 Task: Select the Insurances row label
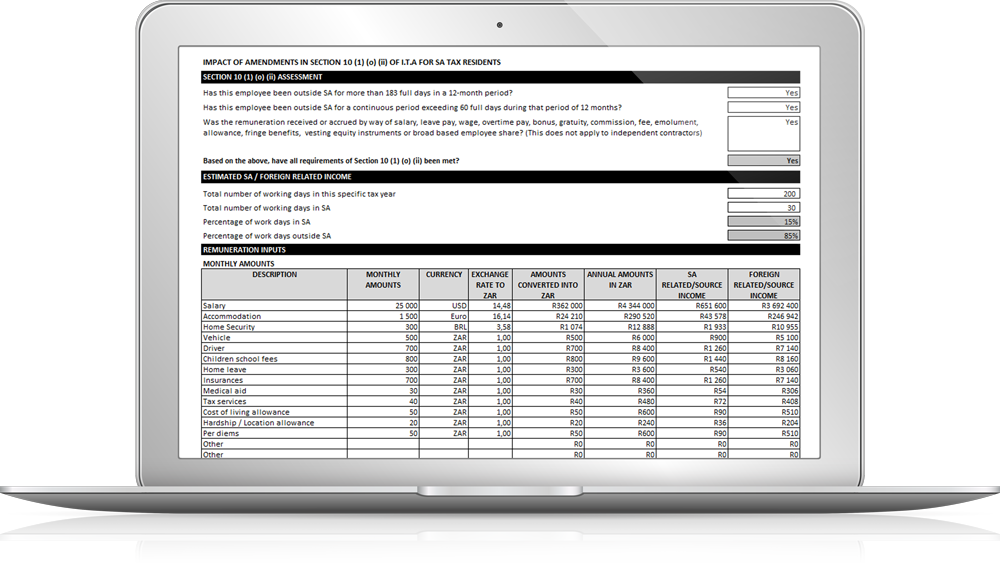(x=275, y=380)
